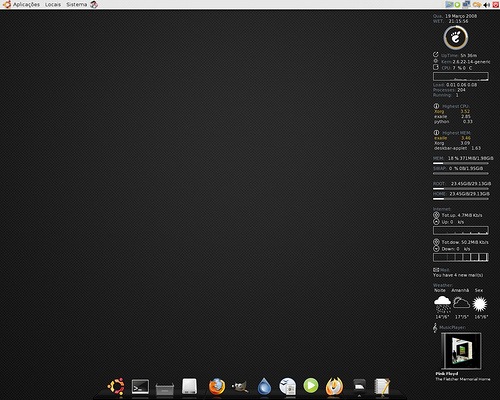Click the Pink Floyd album cover thumbnail
500x400 pixels.
(461, 351)
